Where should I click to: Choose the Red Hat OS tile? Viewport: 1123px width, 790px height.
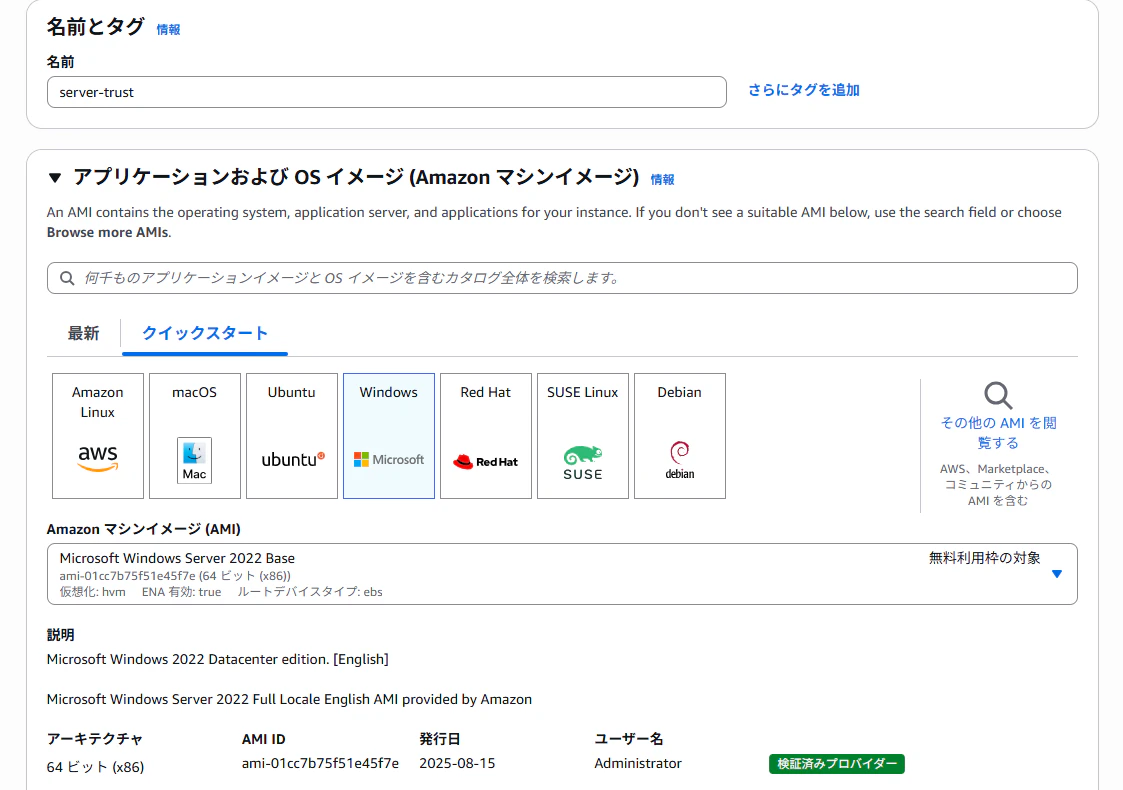click(486, 435)
